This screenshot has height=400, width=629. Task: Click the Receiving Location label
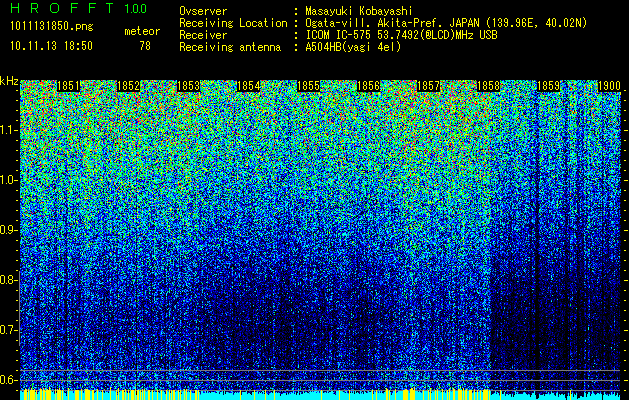(x=233, y=23)
